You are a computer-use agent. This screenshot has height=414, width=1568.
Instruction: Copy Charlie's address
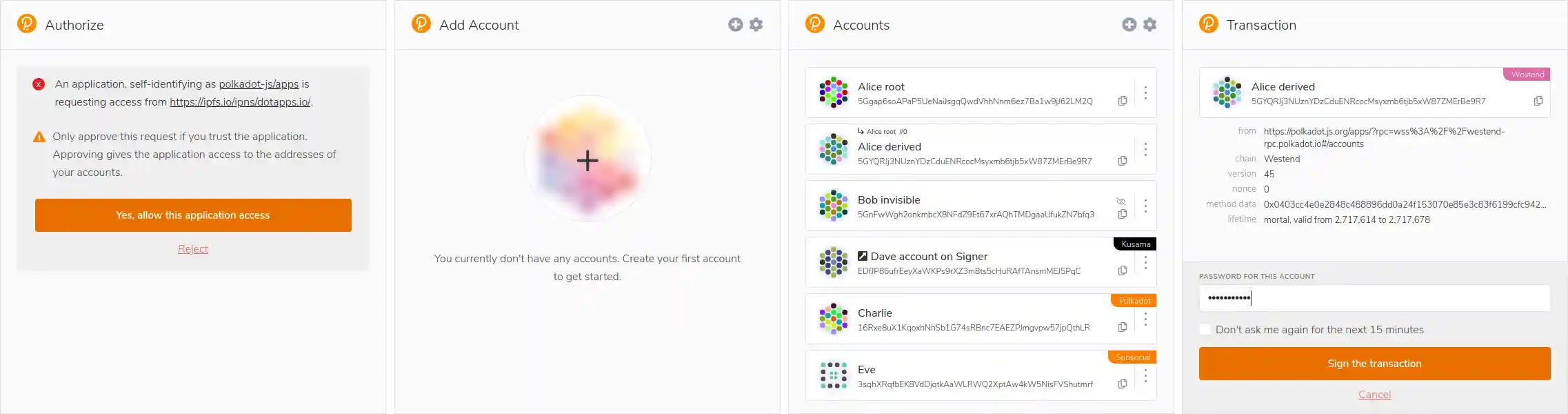[x=1123, y=328]
